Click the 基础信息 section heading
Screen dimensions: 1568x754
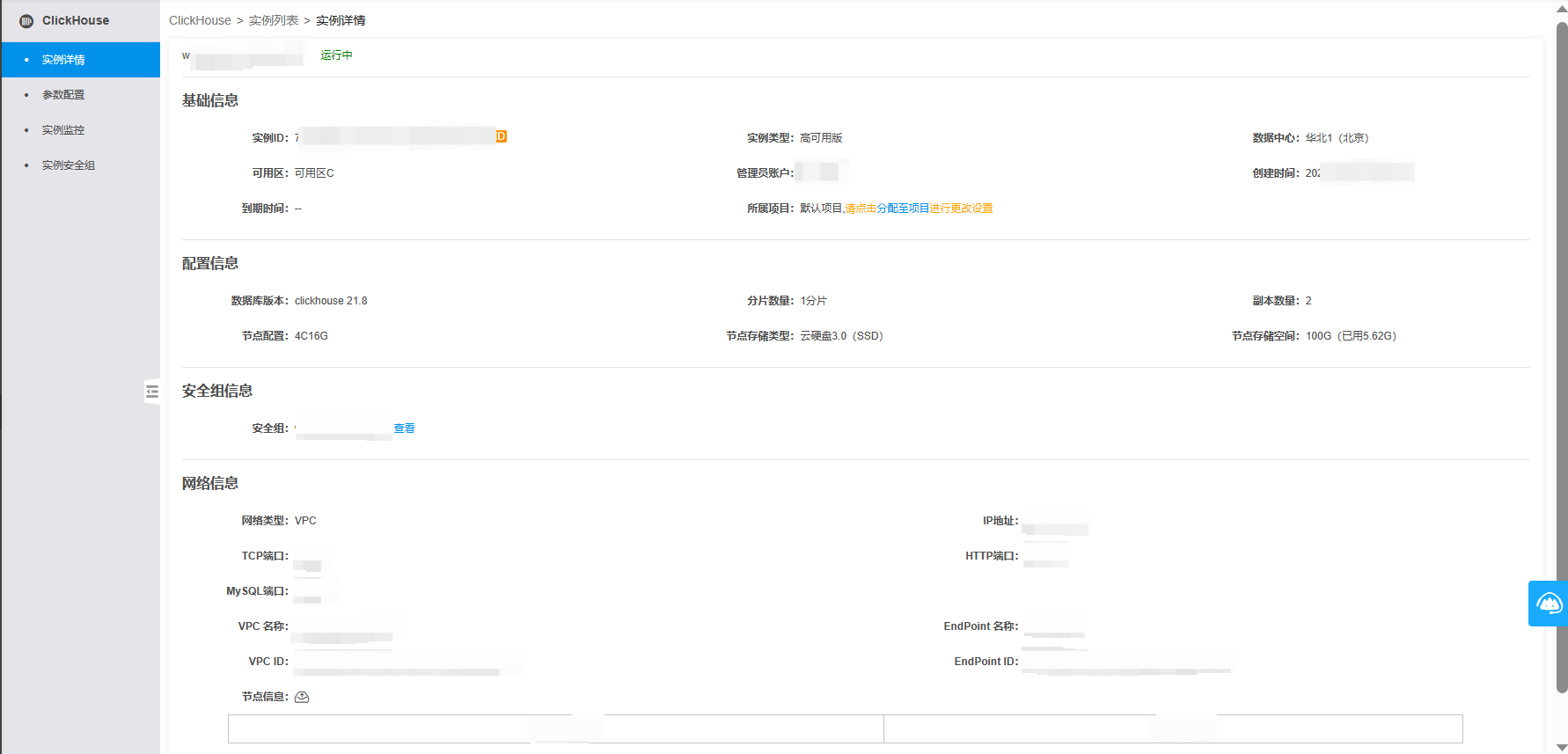pyautogui.click(x=210, y=100)
